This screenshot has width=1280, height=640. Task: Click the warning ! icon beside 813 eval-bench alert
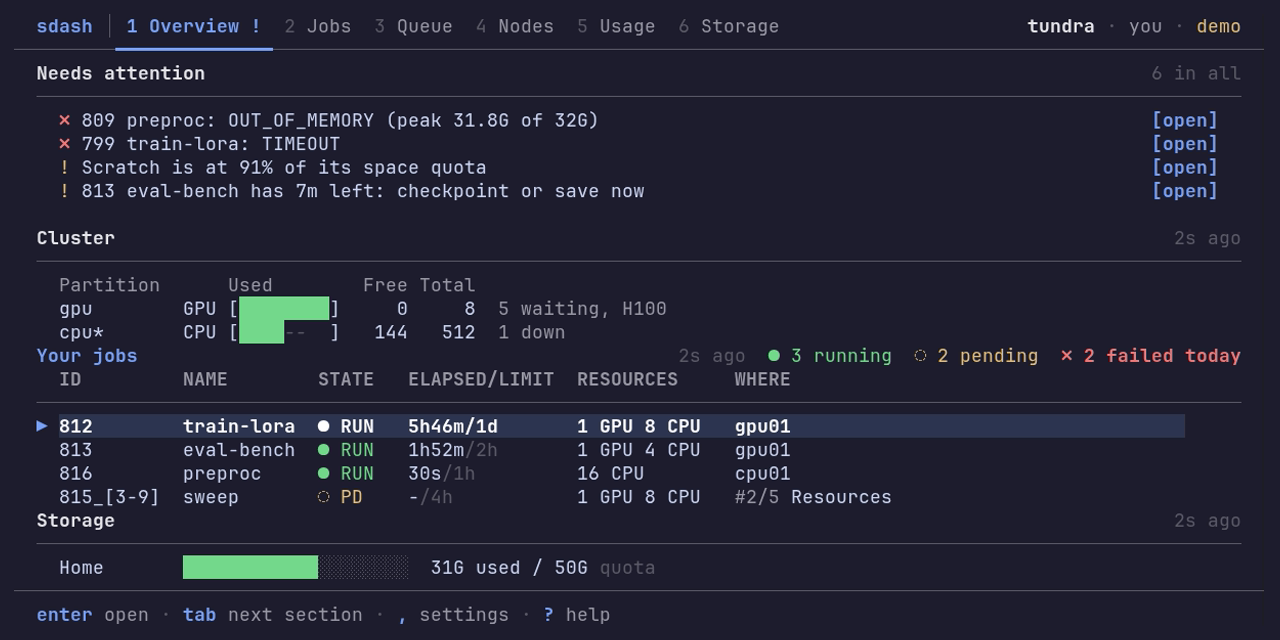tap(65, 191)
